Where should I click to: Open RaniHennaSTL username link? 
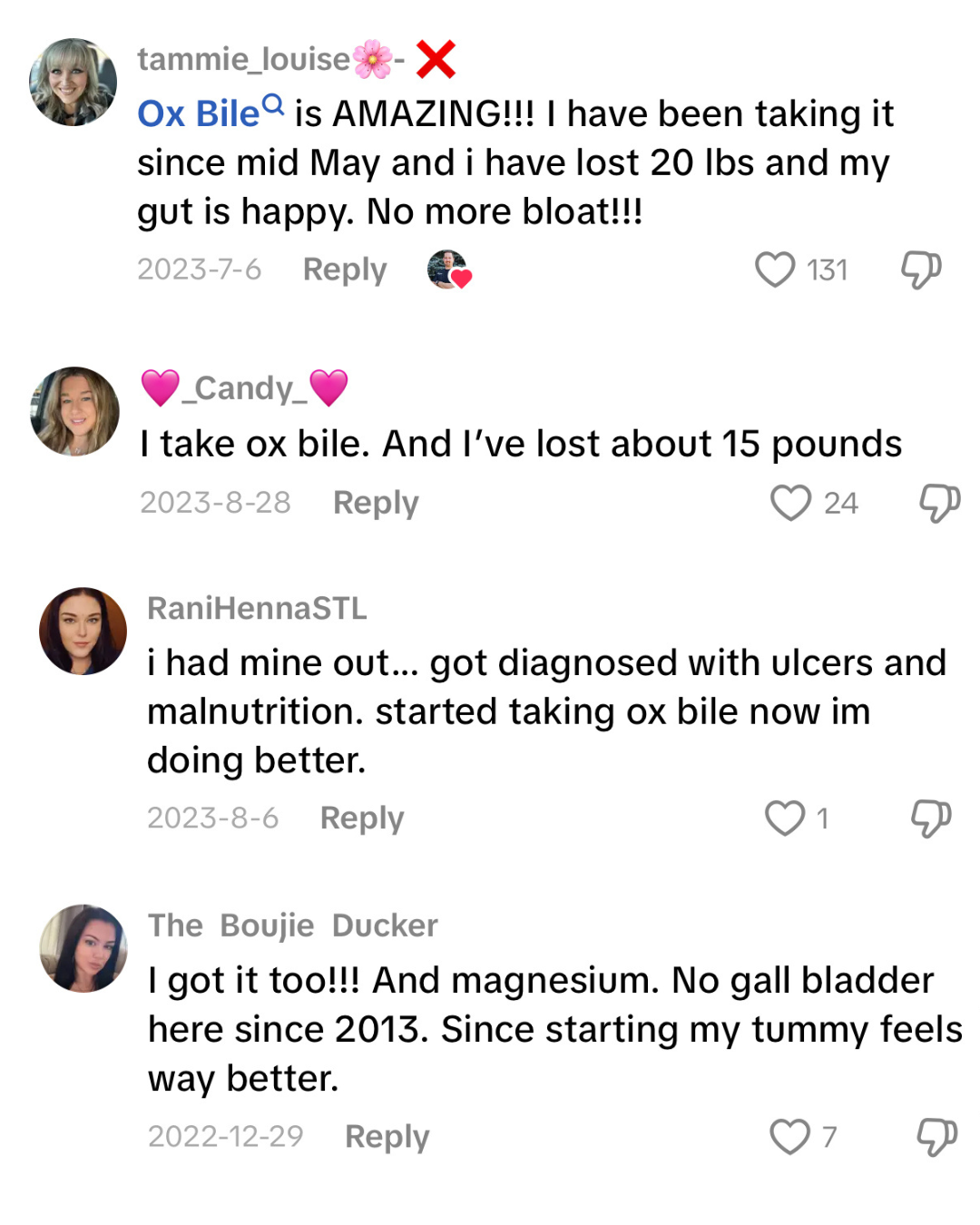coord(257,608)
